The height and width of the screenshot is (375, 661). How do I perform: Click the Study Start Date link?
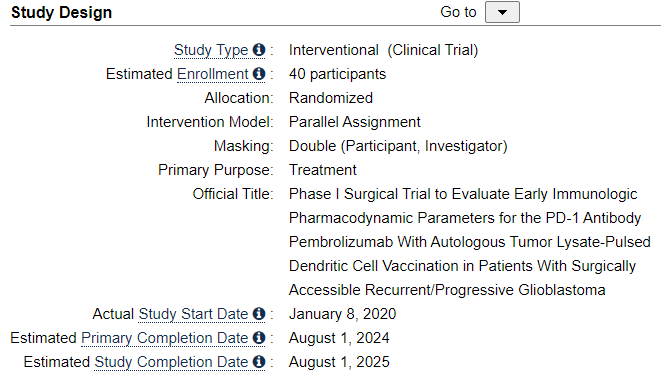tap(193, 314)
